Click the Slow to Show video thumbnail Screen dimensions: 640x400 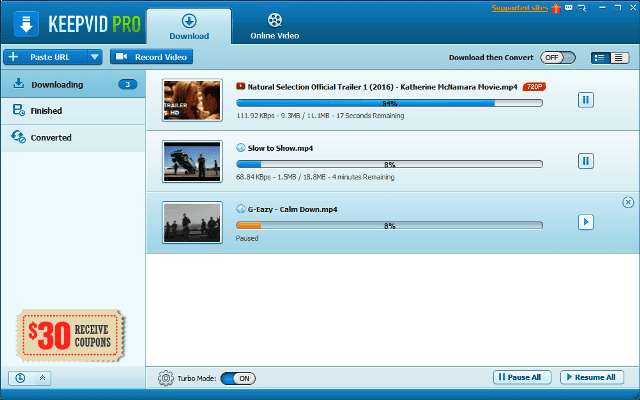[x=192, y=161]
